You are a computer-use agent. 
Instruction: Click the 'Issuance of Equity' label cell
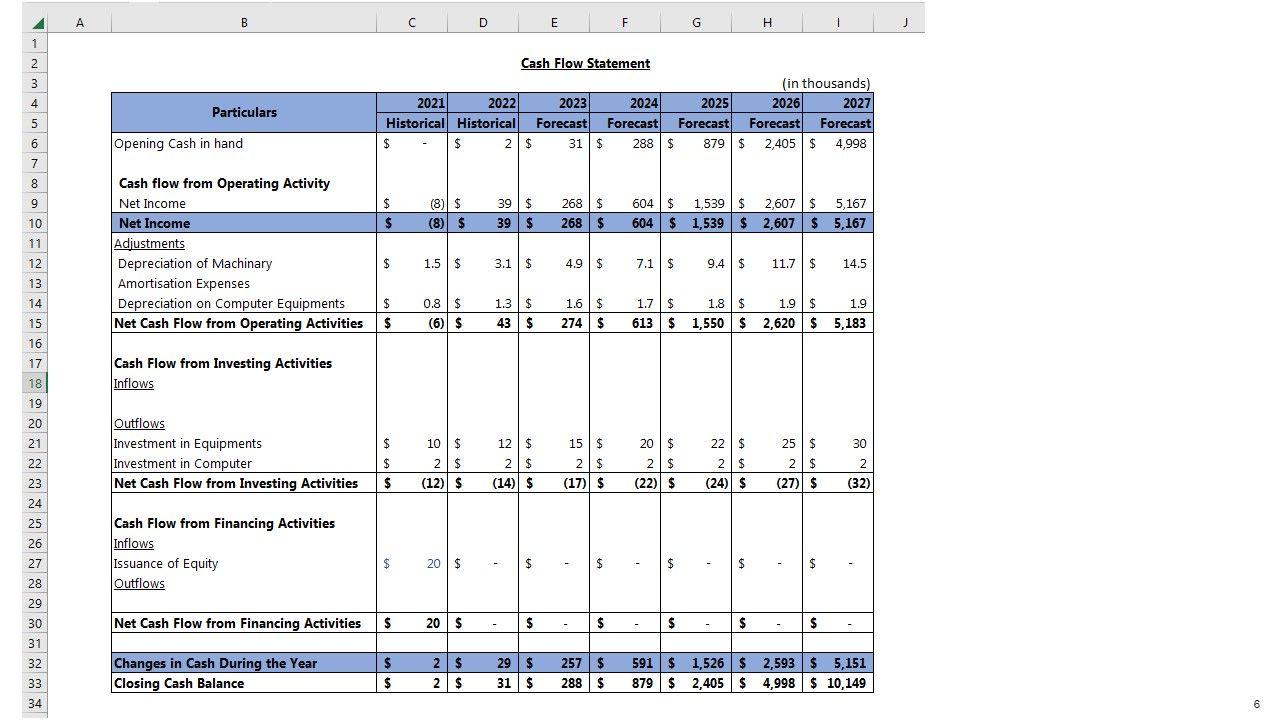(166, 563)
